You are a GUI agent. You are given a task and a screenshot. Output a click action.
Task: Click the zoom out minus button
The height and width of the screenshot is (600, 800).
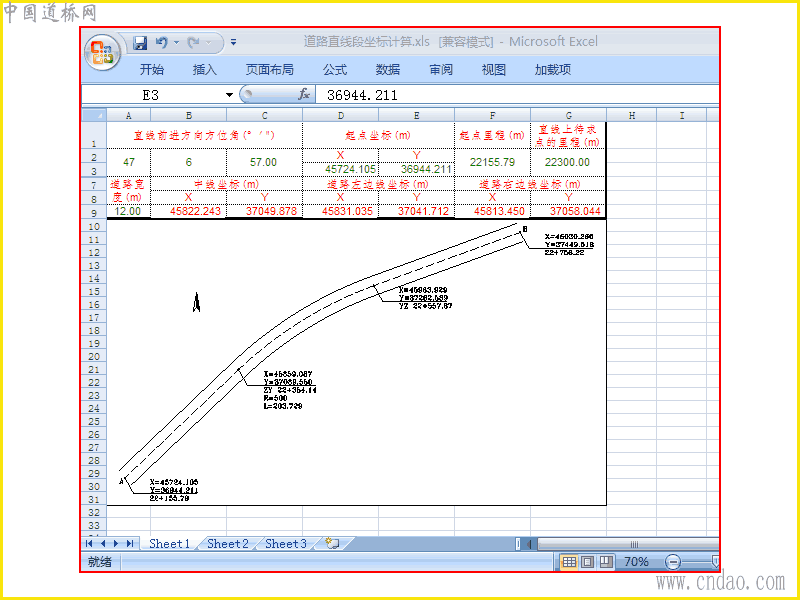673,563
